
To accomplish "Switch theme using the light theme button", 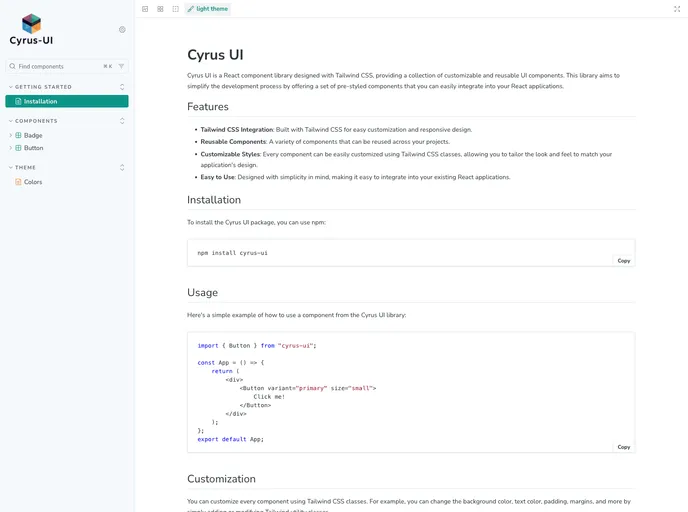I will (x=208, y=9).
